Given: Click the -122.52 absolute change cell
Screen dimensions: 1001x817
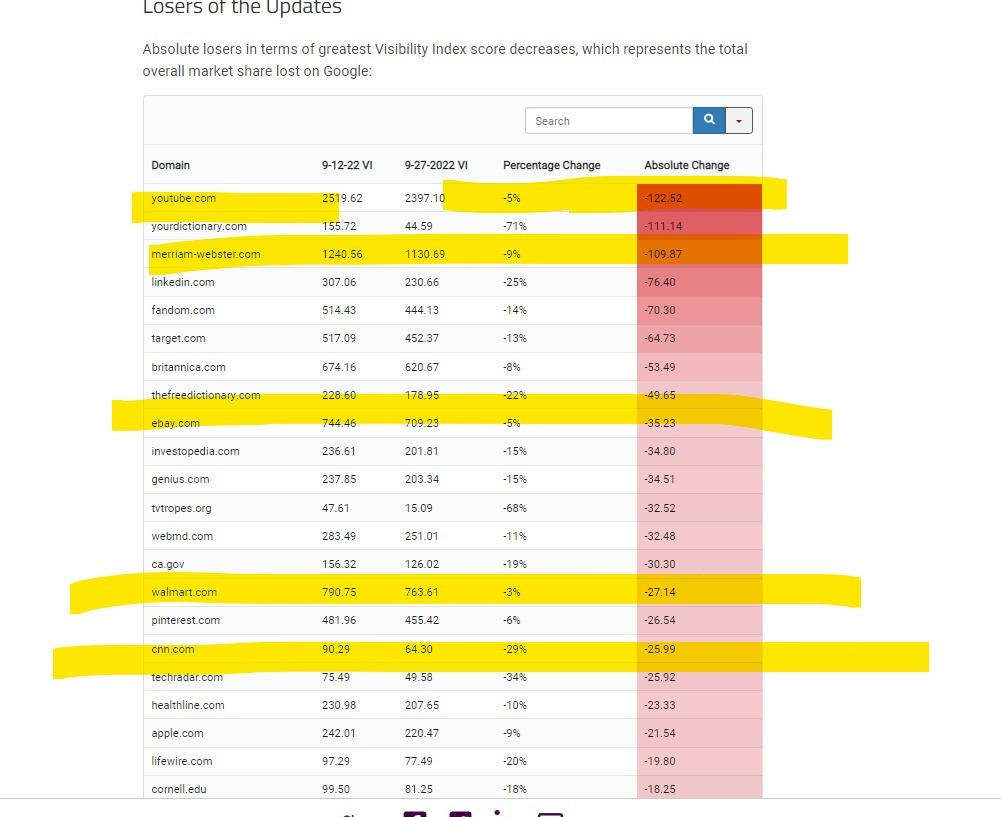Looking at the screenshot, I should (x=700, y=198).
